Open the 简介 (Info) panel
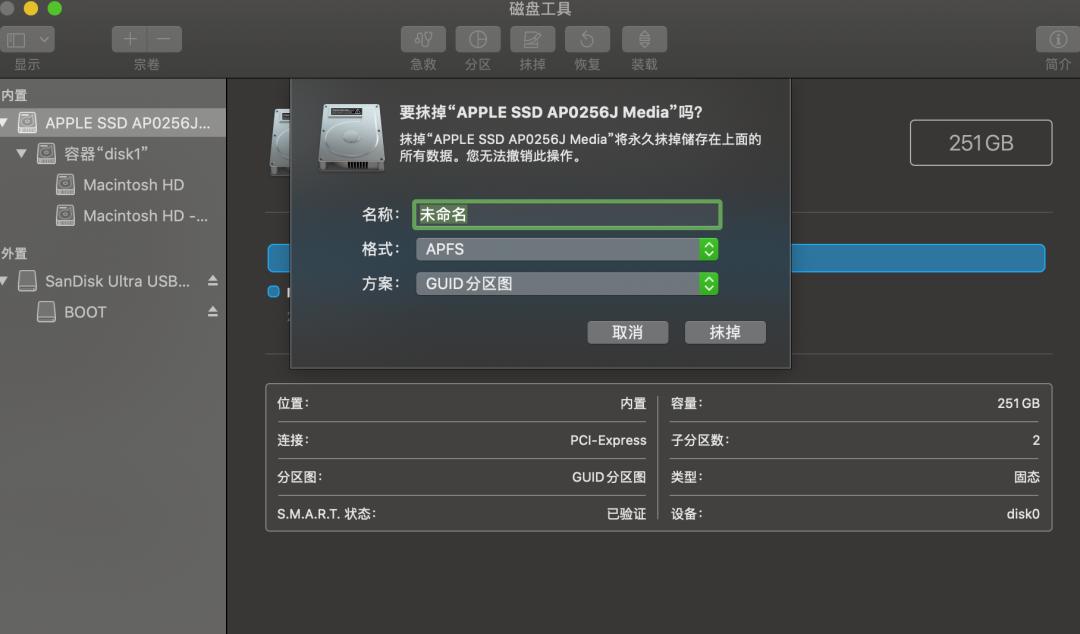Viewport: 1080px width, 634px height. tap(1057, 38)
